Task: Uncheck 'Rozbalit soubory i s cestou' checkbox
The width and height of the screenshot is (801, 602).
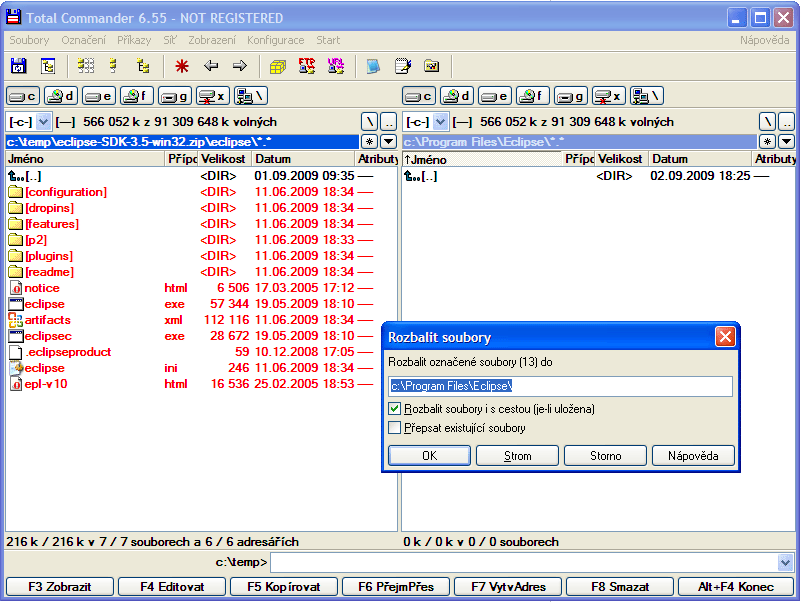Action: 394,409
